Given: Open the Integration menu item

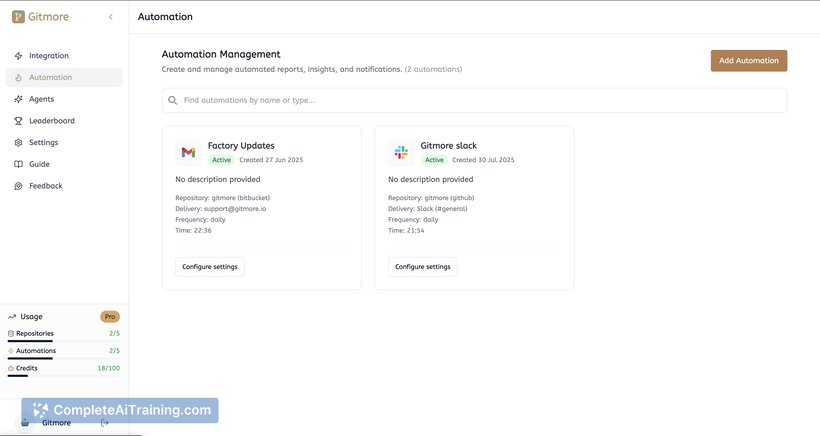Looking at the screenshot, I should coord(64,55).
